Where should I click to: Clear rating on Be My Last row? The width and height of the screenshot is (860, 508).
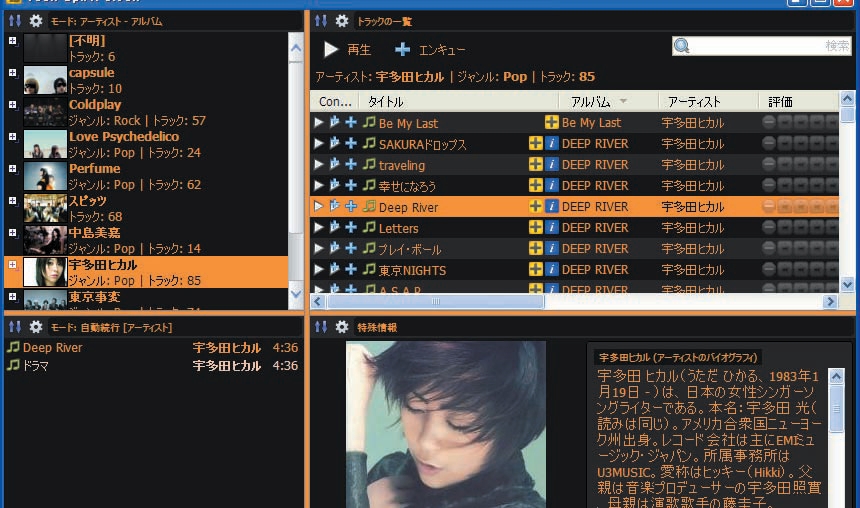click(769, 122)
